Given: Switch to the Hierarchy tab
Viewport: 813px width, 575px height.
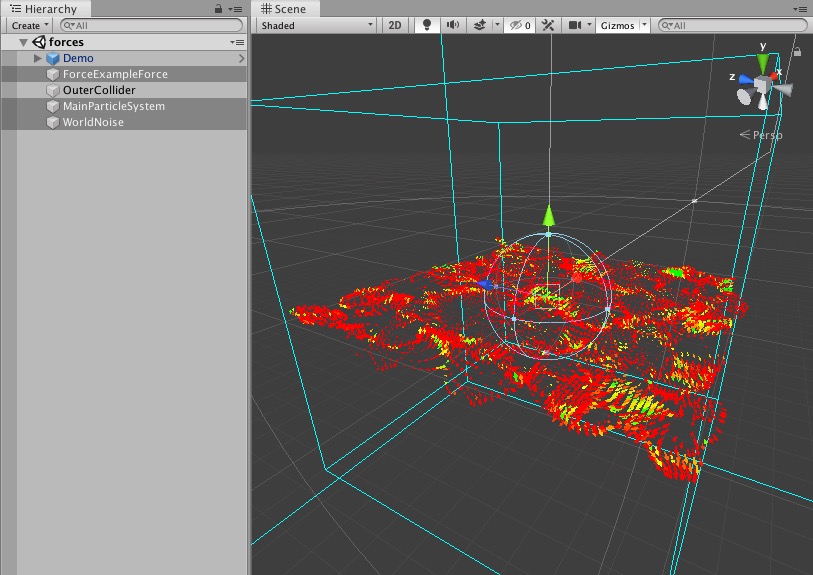Looking at the screenshot, I should point(45,9).
